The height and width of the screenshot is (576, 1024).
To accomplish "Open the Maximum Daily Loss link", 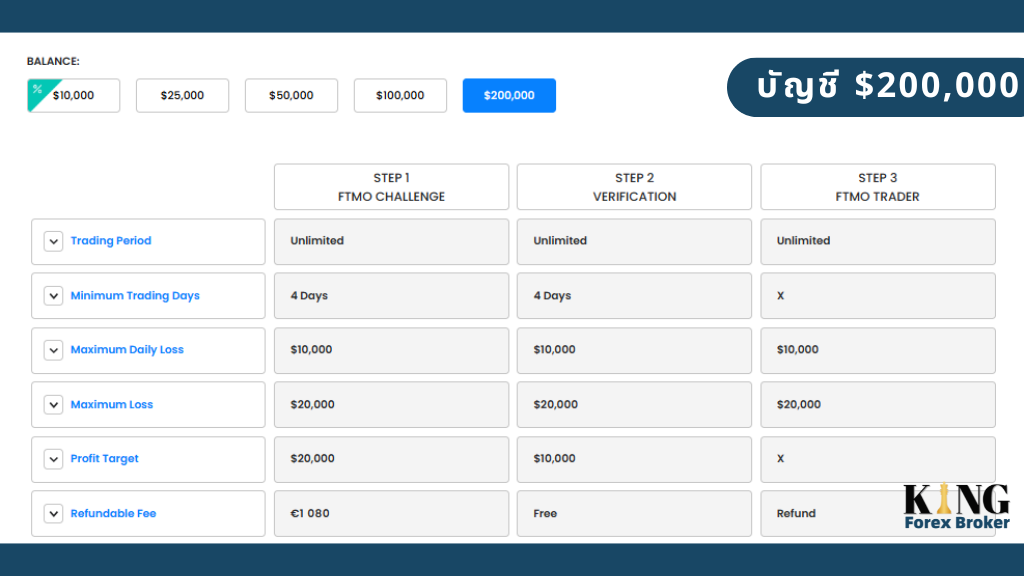I will coord(127,350).
